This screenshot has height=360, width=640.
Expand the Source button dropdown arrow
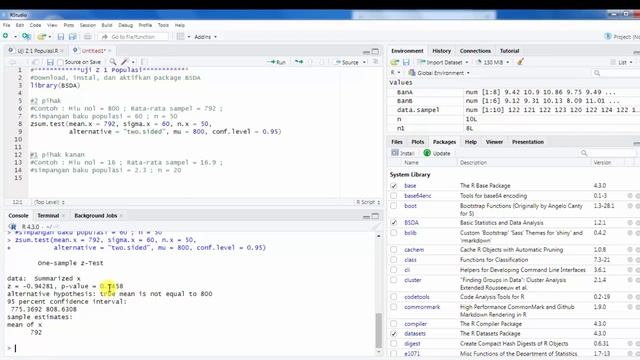[364, 62]
